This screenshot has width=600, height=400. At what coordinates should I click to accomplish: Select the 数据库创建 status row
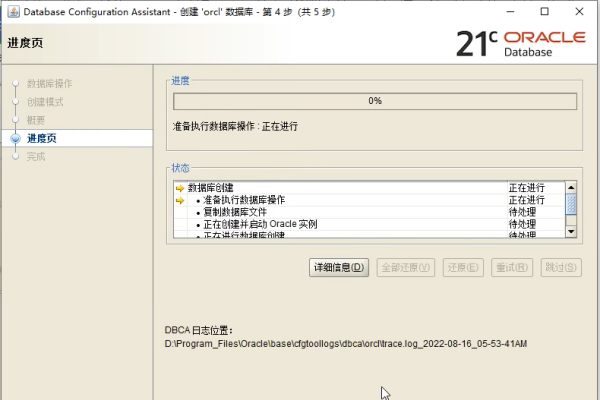369,188
